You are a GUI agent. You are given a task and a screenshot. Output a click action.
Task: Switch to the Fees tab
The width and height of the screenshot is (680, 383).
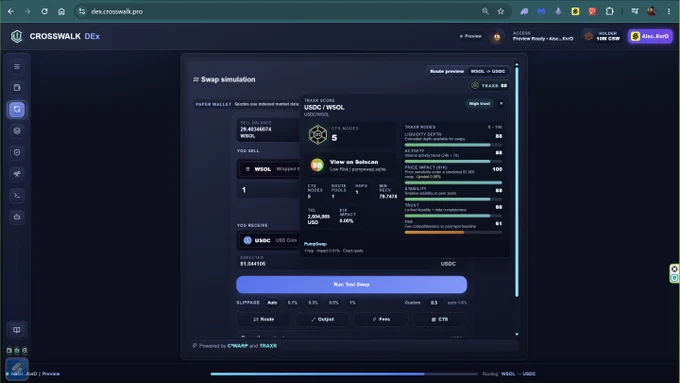click(381, 319)
